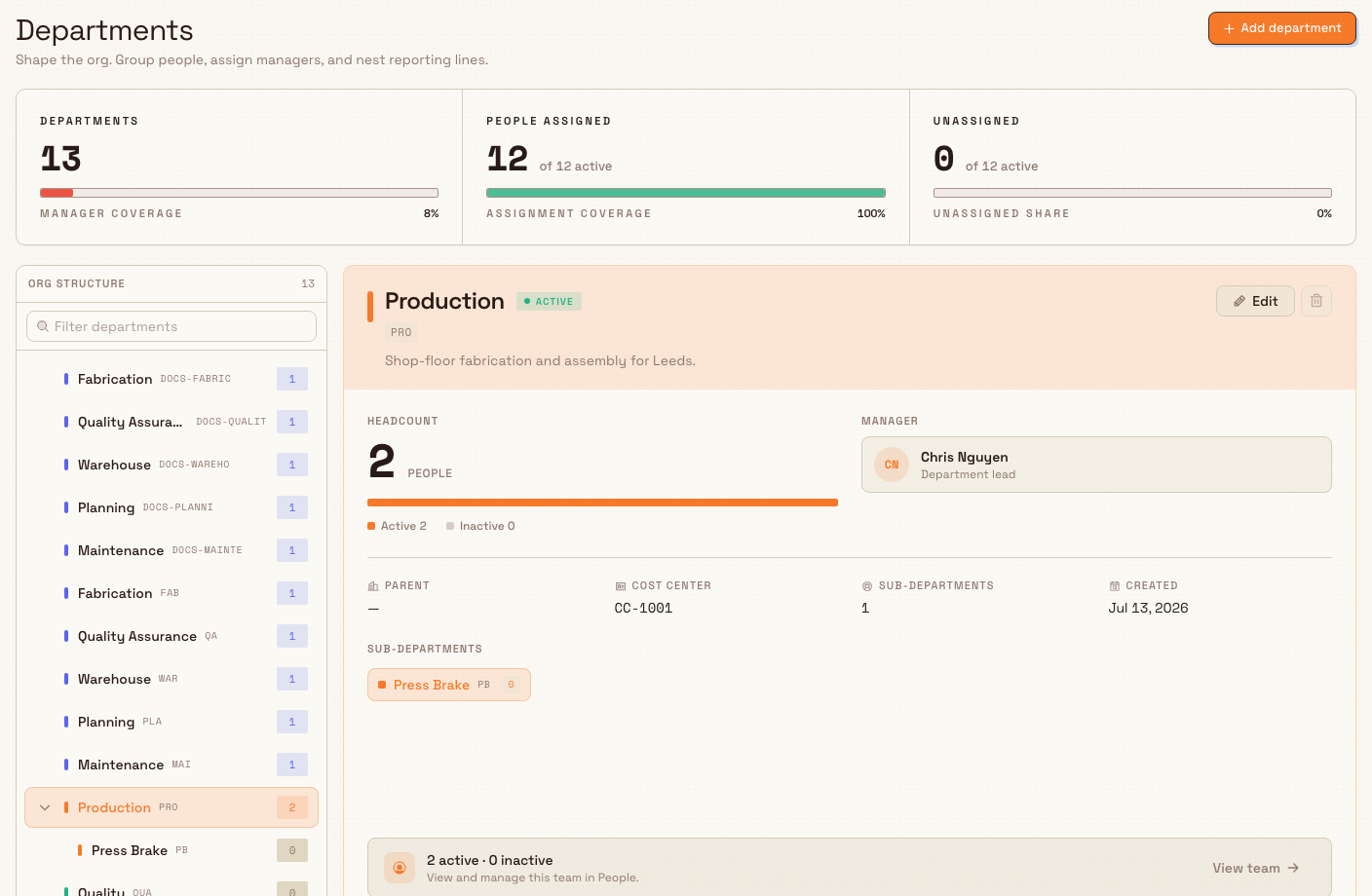Delete Production department via trash icon

1315,301
